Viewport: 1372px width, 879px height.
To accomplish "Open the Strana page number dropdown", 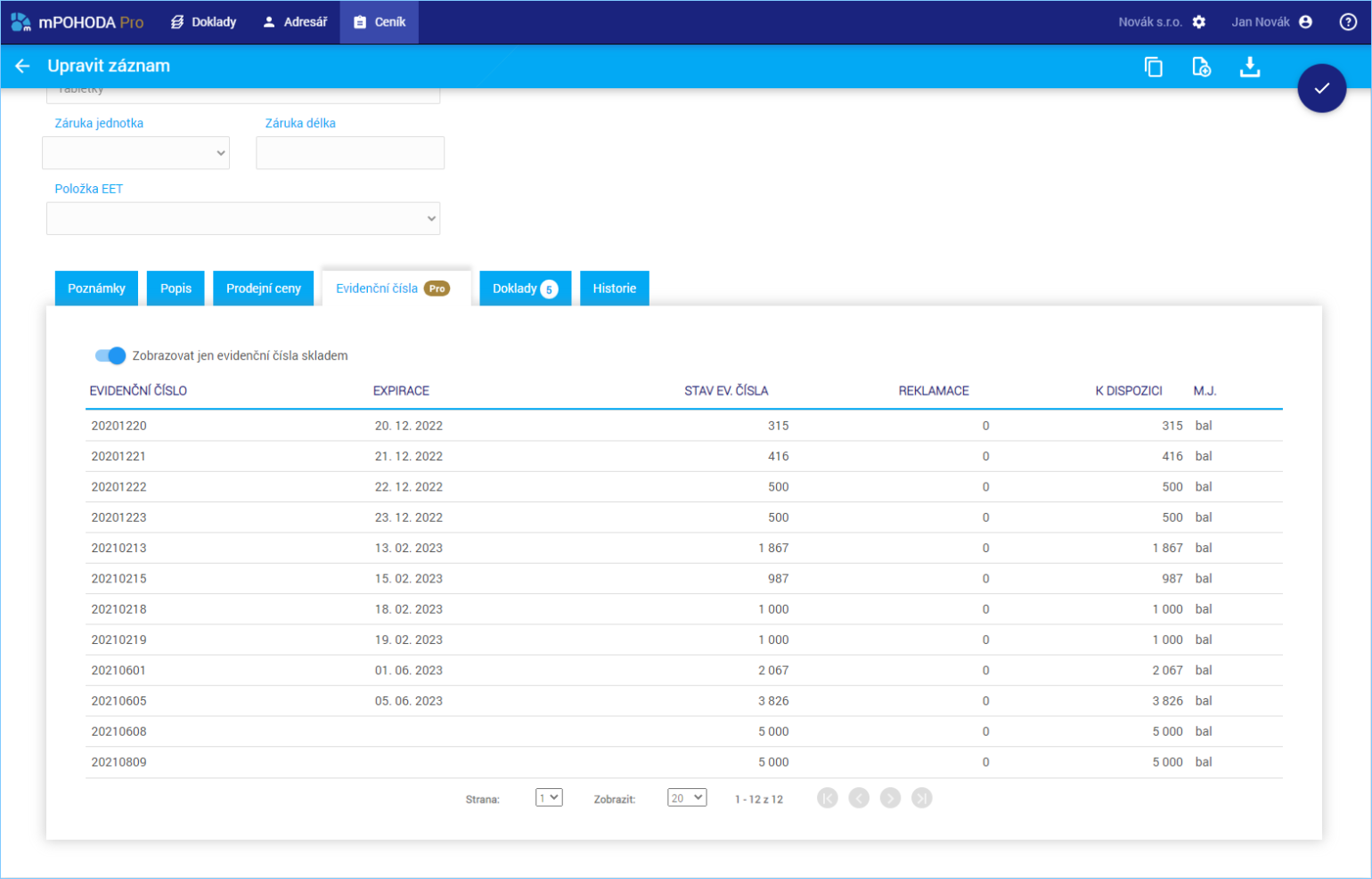I will 549,798.
